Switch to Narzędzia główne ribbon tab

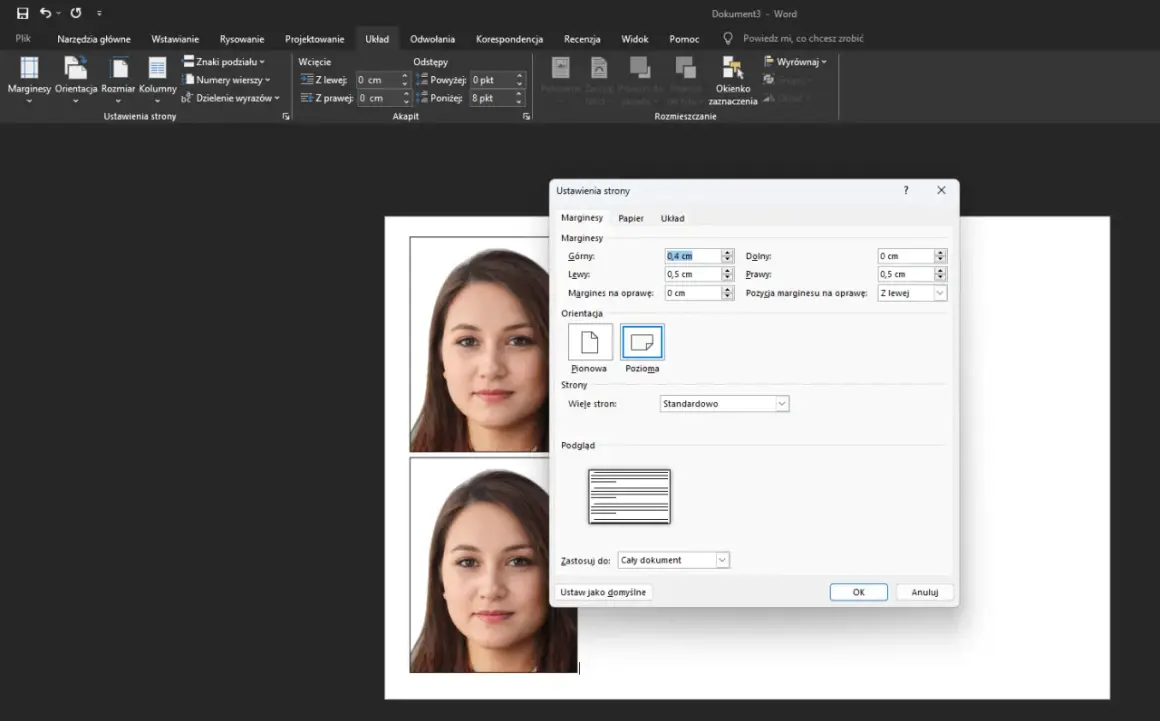94,38
